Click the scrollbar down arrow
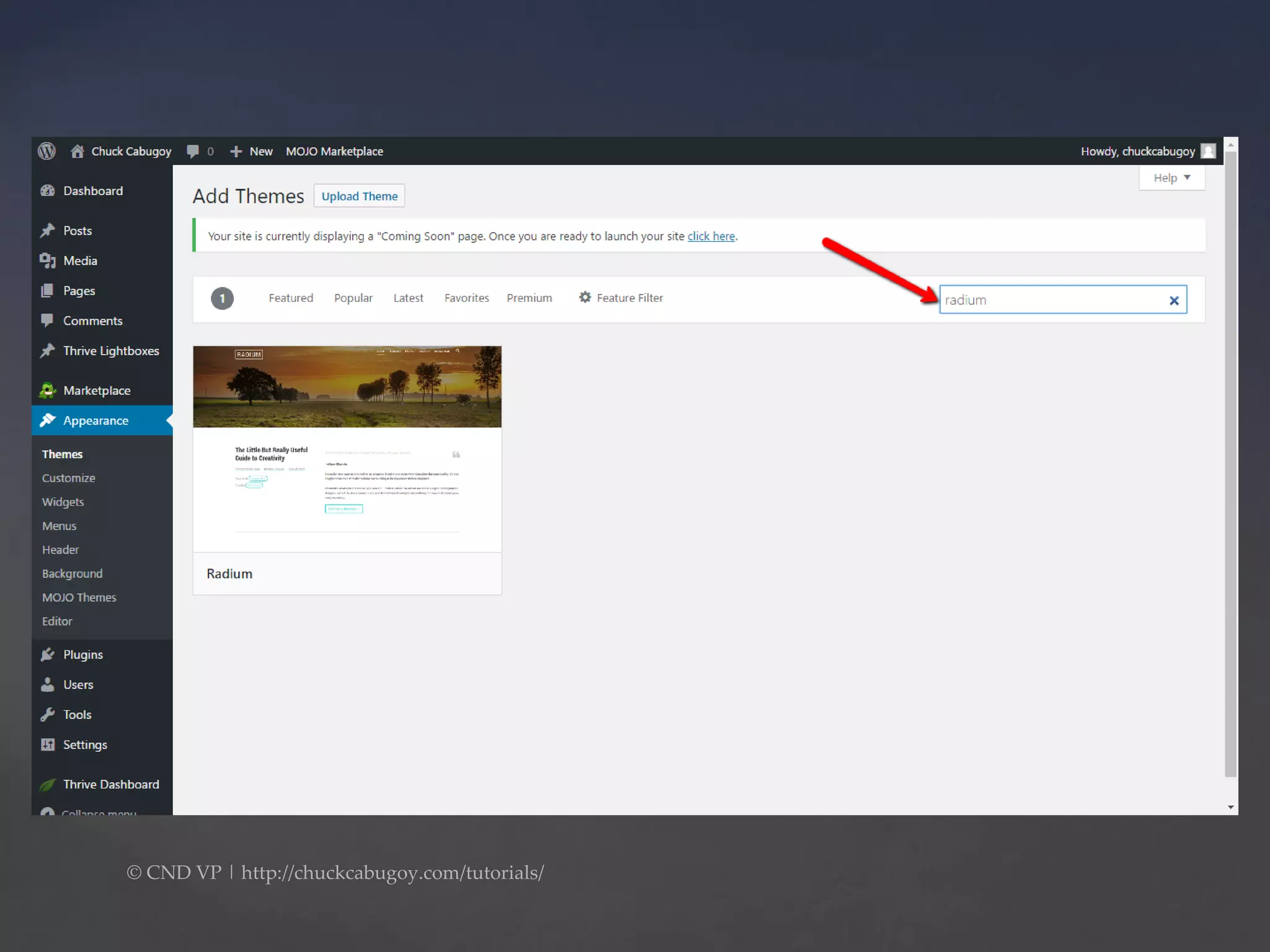1270x952 pixels. 1231,807
